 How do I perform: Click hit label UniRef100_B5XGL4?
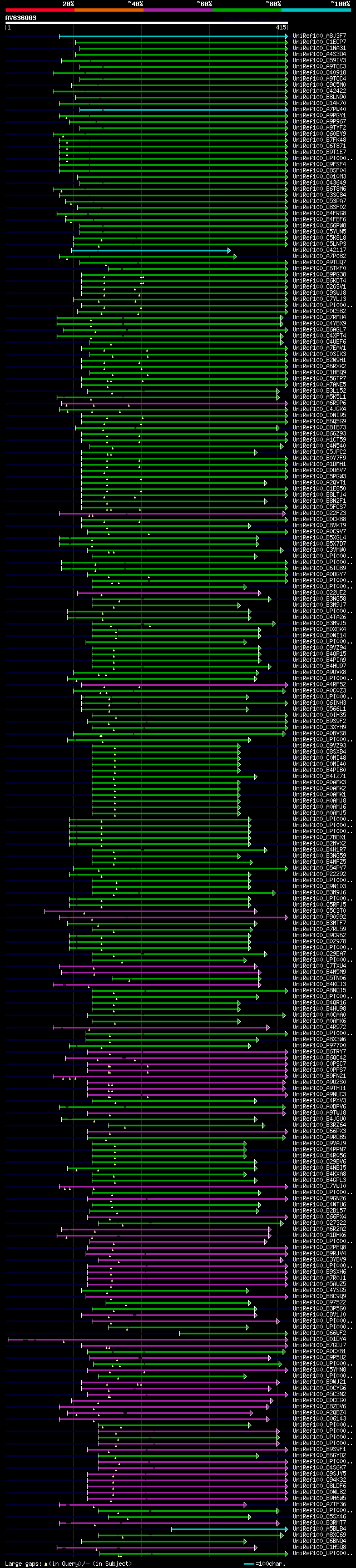pos(319,537)
